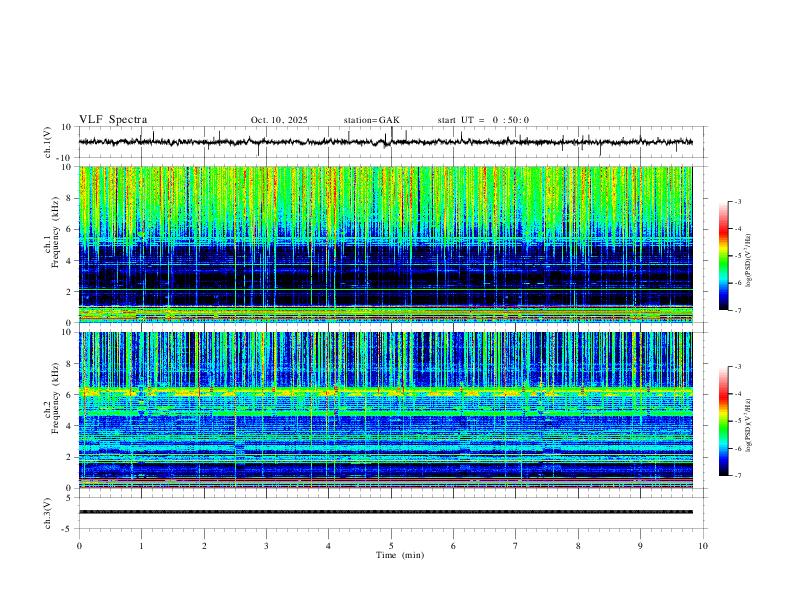
Task: Click the "VLF Spectra" plot title
Action: 113,120
